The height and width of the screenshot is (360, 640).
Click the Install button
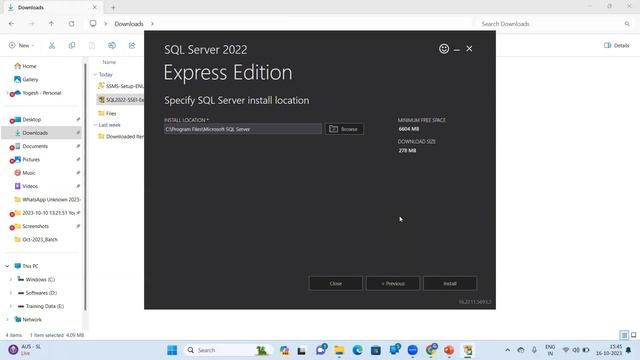point(450,283)
